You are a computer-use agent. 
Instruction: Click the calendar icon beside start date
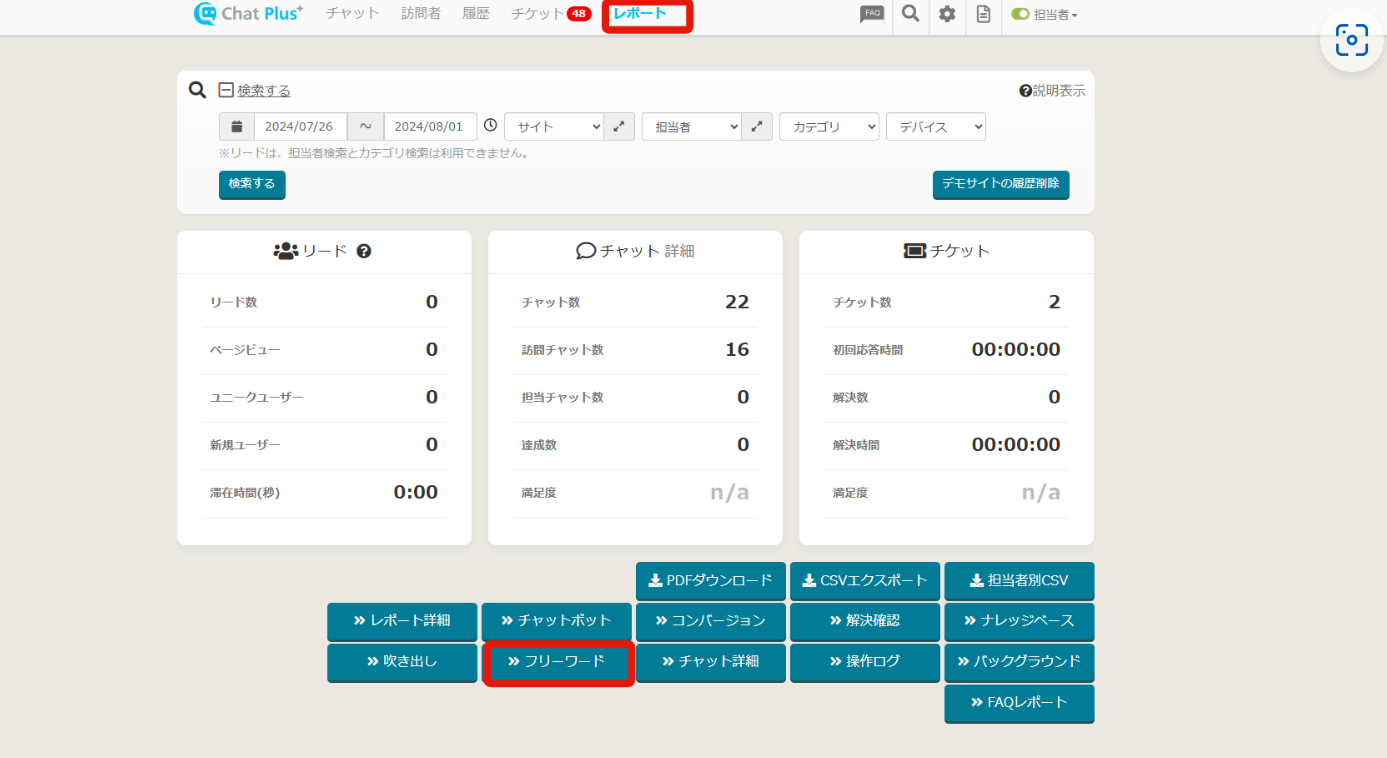pyautogui.click(x=237, y=127)
